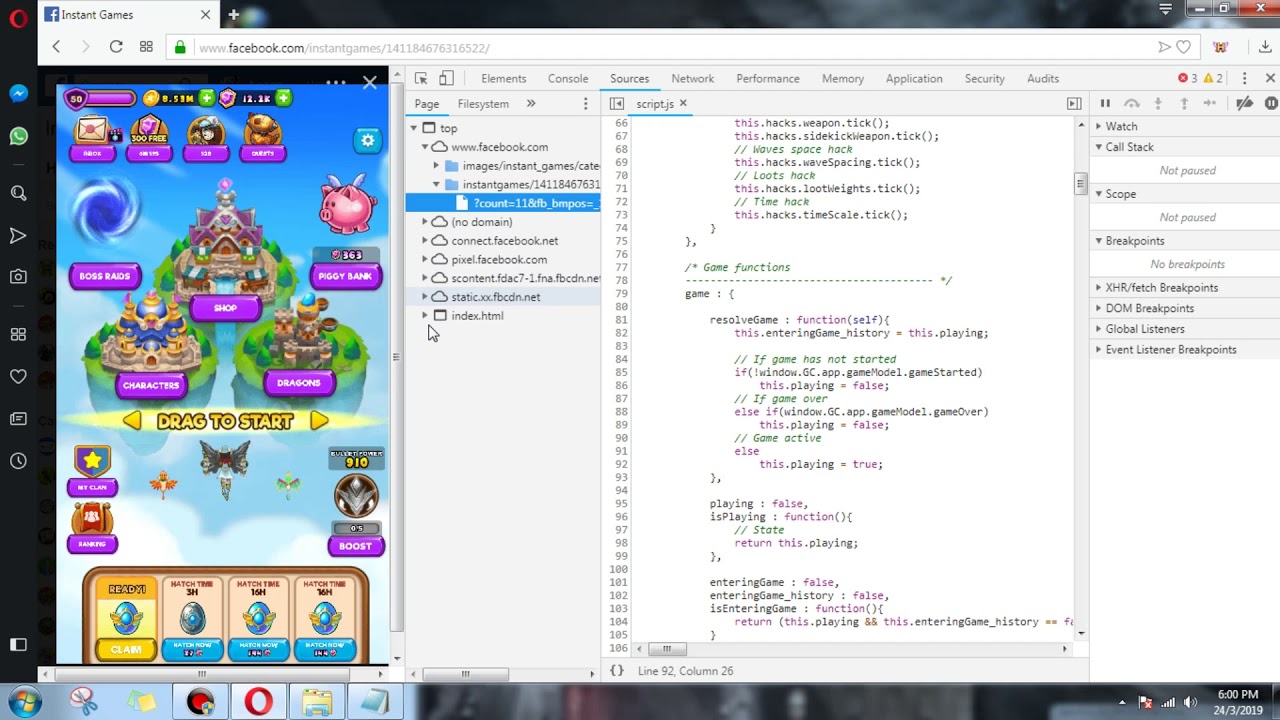Image resolution: width=1280 pixels, height=720 pixels.
Task: Close the instant game overlay X
Action: point(370,83)
